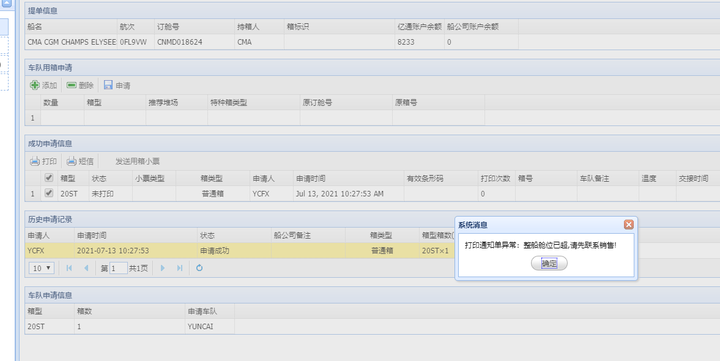This screenshot has width=720, height=361.
Task: Open the page size dropdown showing 10
Action: pos(42,268)
